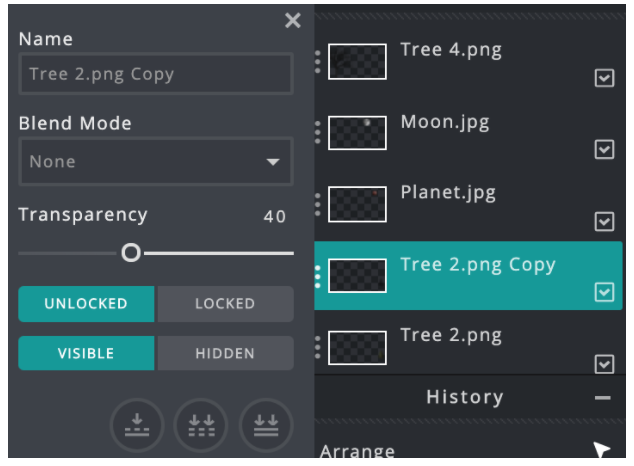634x466 pixels.
Task: Click Tree 2.png Copy drag handle dots
Action: tap(318, 276)
